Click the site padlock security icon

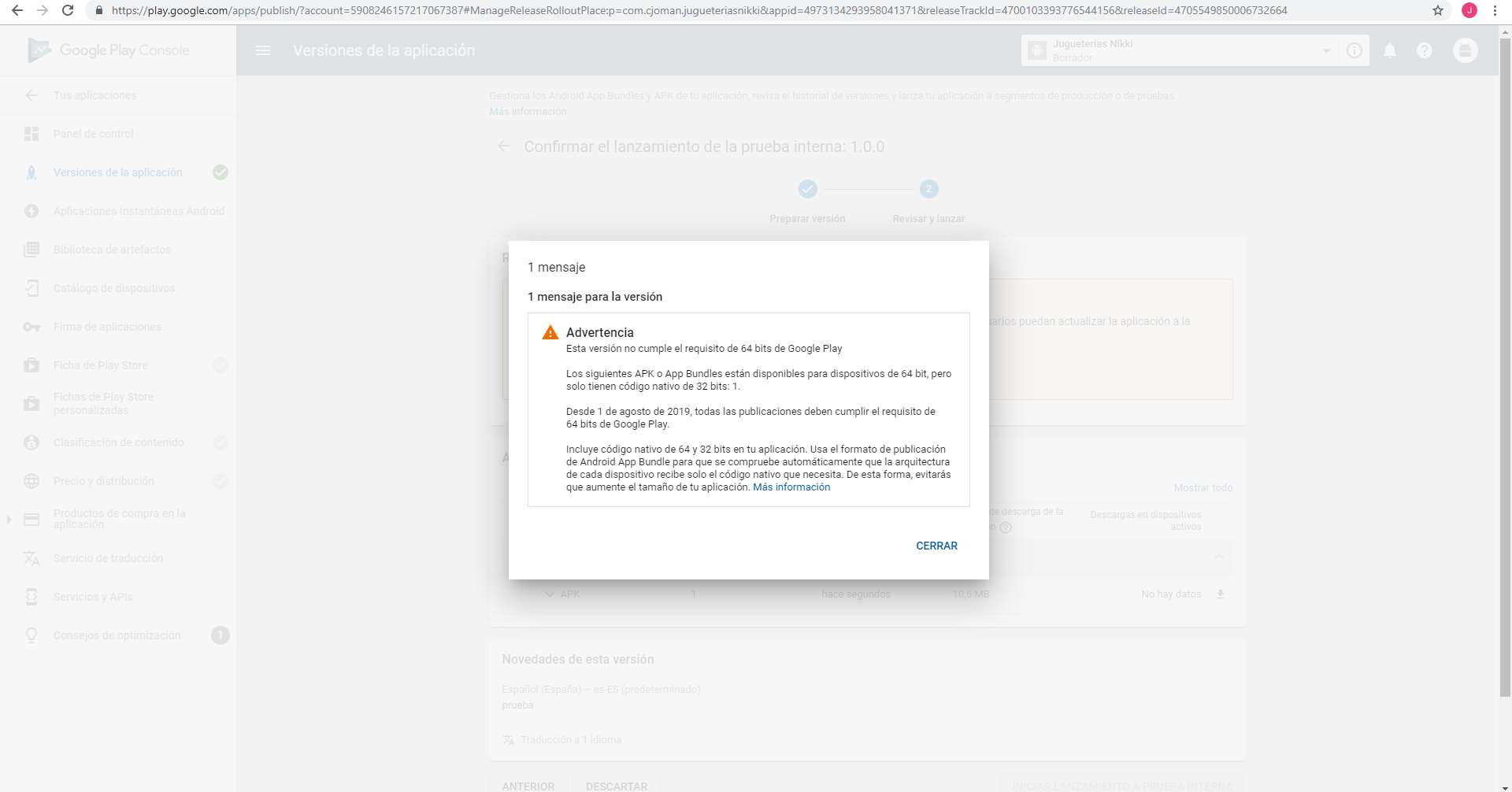(99, 10)
